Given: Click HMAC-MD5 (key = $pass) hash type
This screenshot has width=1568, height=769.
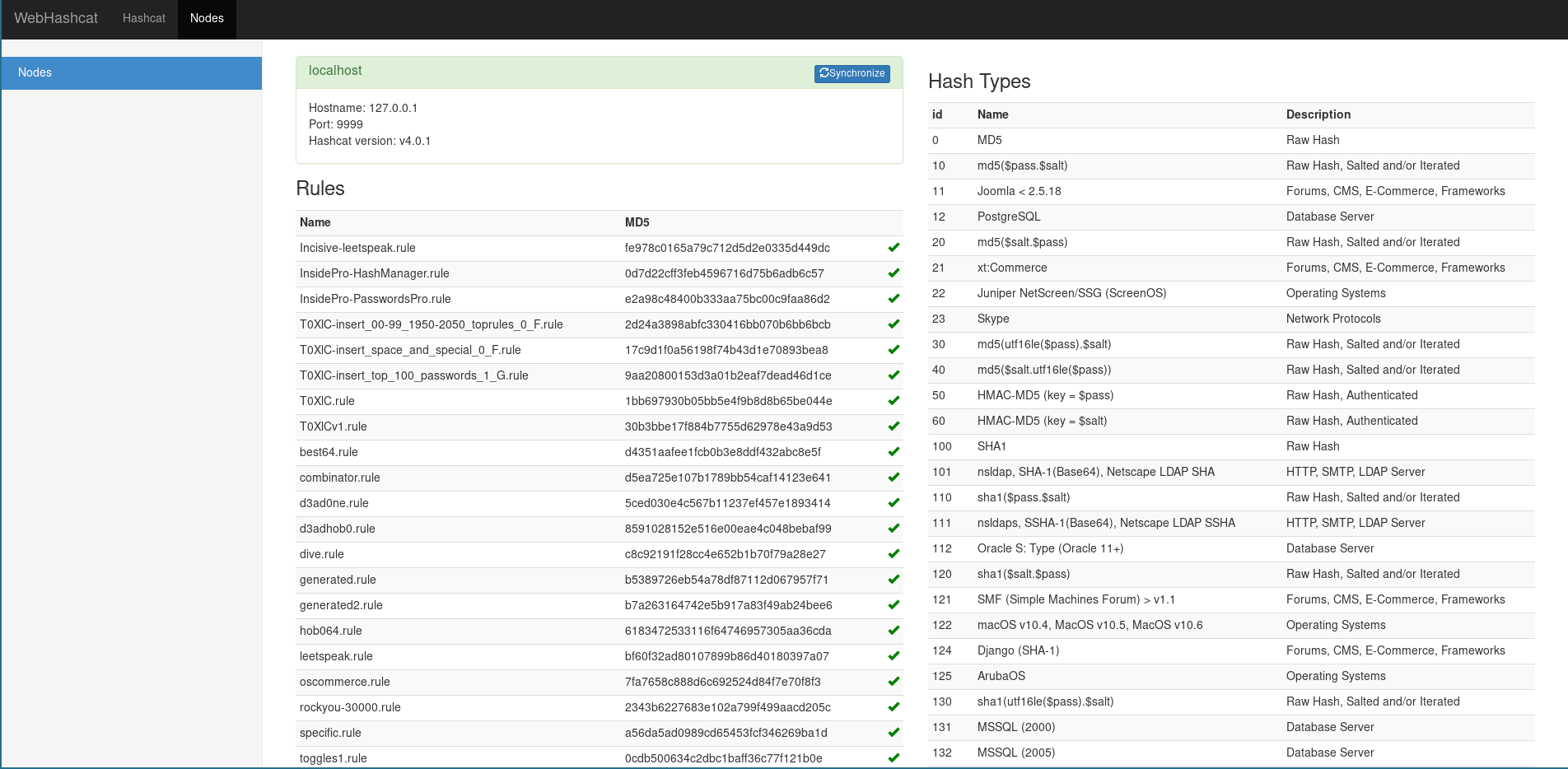Looking at the screenshot, I should [1045, 395].
